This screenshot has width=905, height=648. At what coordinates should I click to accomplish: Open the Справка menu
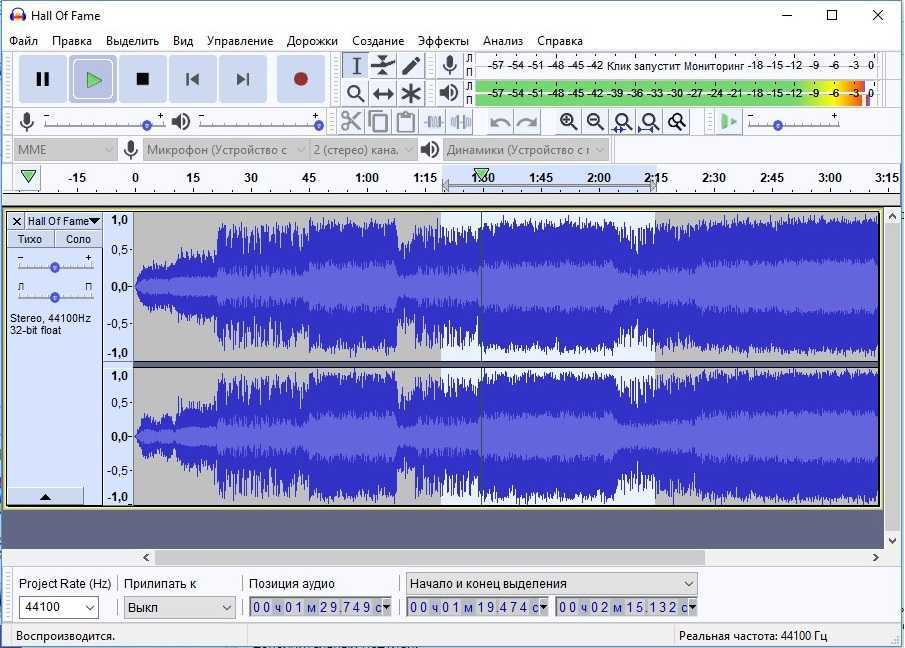pos(560,41)
